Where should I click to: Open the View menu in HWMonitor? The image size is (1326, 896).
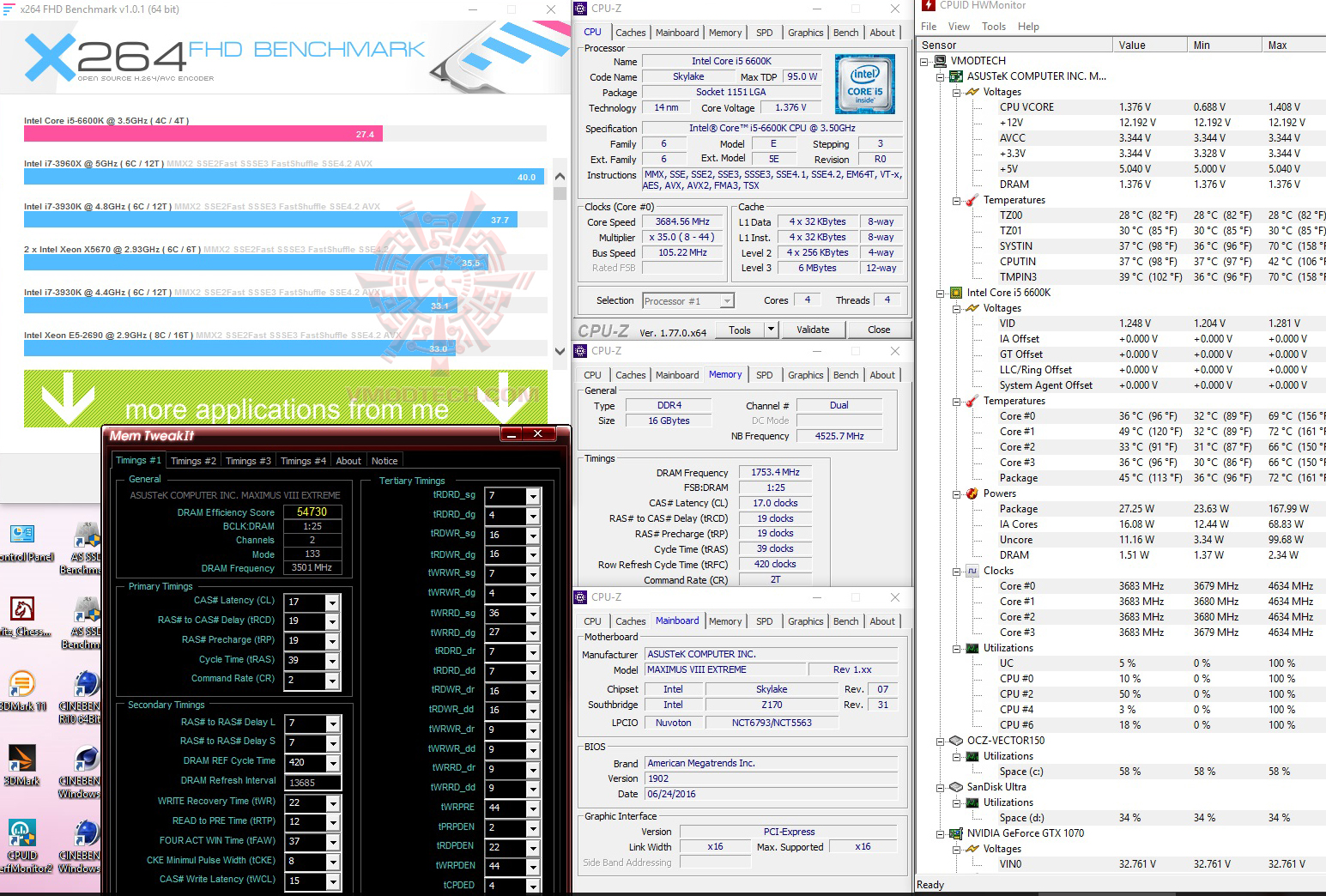click(959, 26)
